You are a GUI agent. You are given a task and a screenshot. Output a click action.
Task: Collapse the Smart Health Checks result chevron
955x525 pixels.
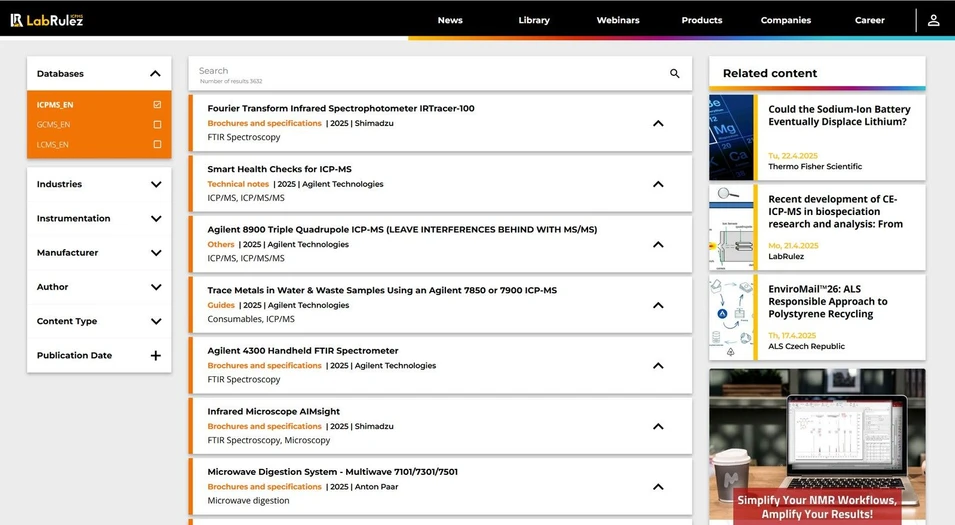(658, 184)
